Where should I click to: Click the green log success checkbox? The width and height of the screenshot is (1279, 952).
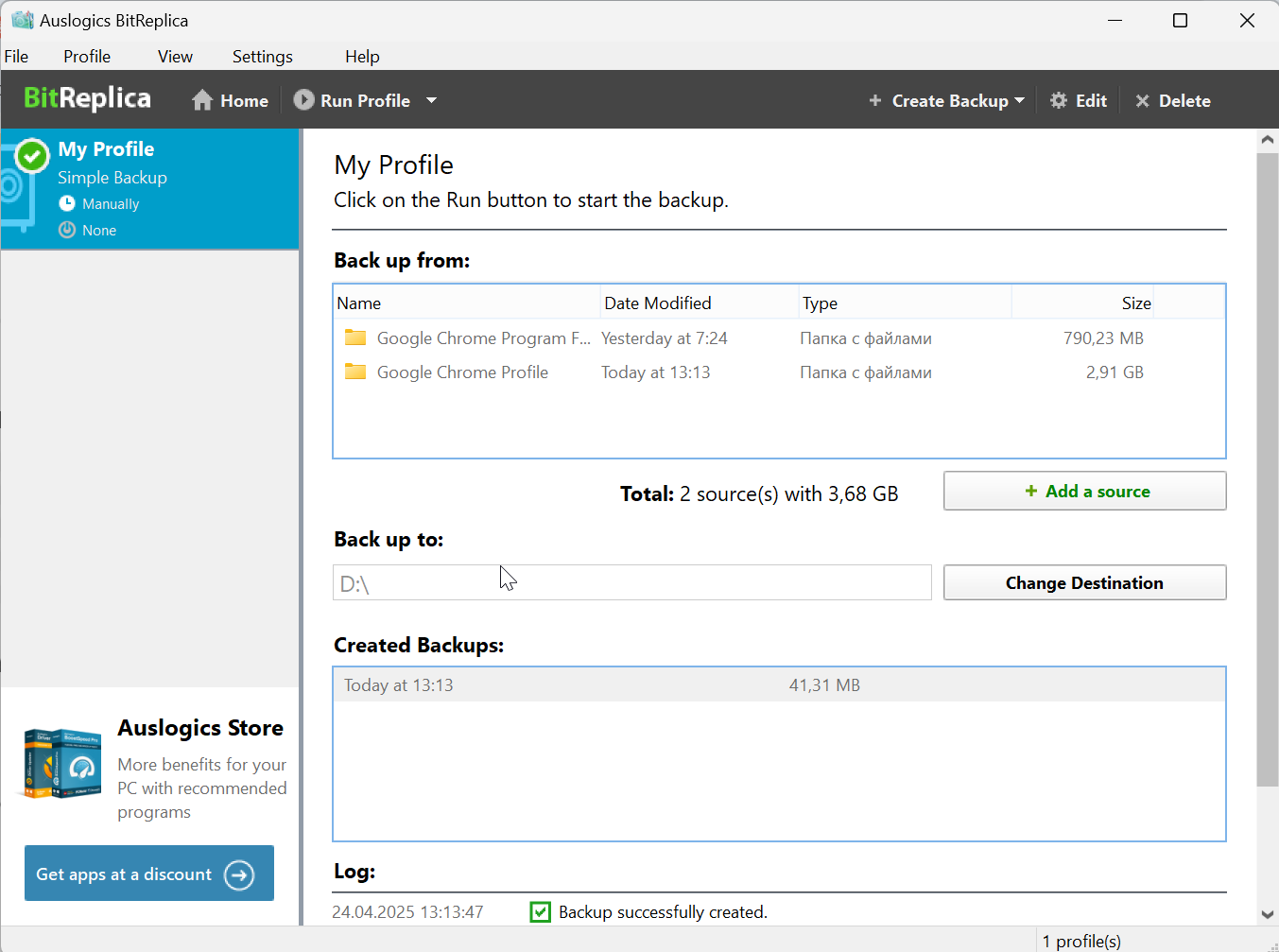click(540, 911)
